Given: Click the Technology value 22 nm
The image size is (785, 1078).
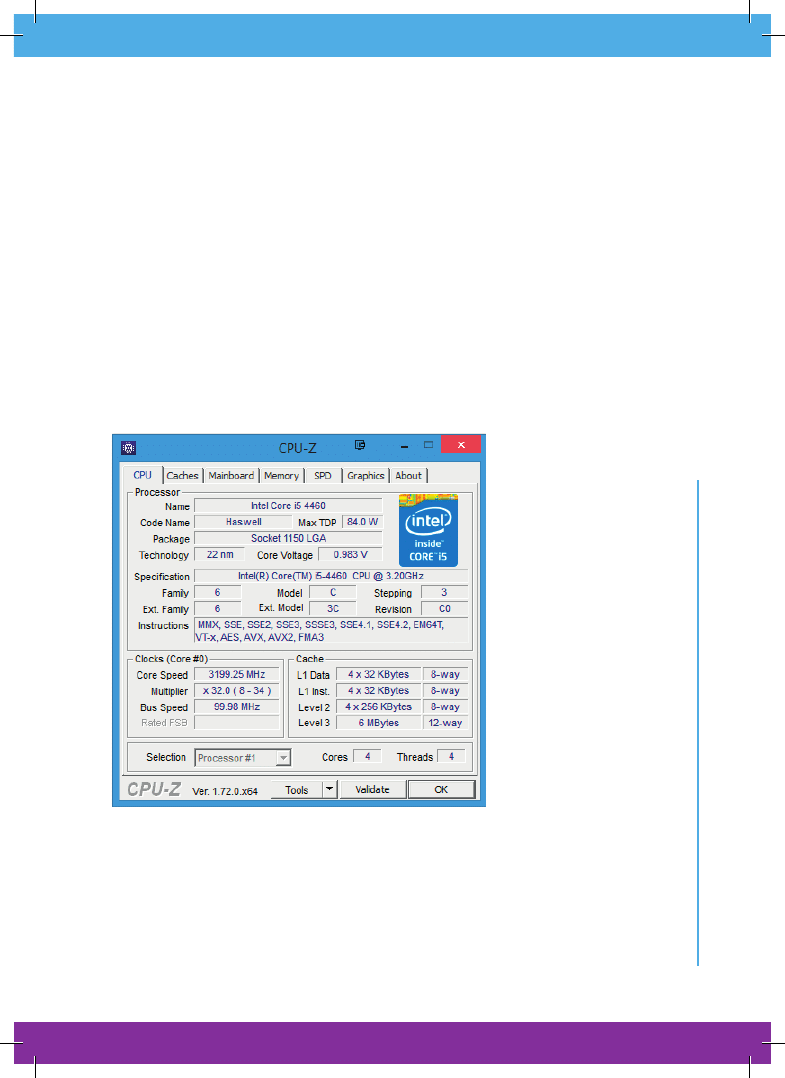Looking at the screenshot, I should (220, 555).
